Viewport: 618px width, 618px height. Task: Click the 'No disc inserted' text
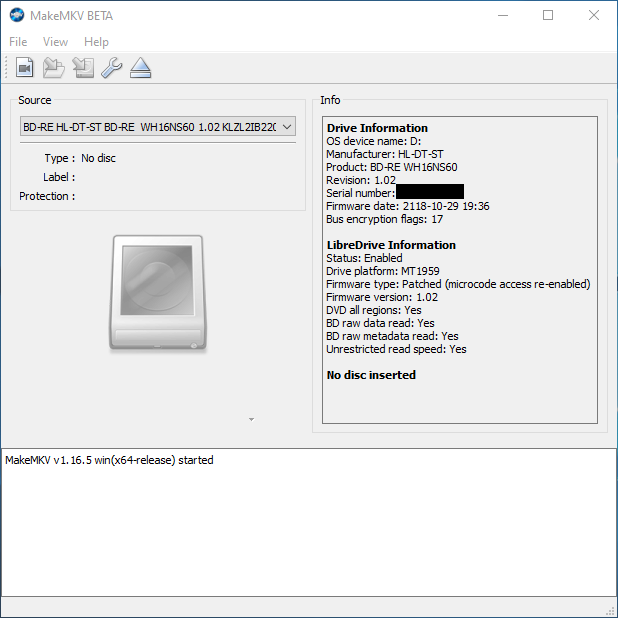(x=371, y=375)
